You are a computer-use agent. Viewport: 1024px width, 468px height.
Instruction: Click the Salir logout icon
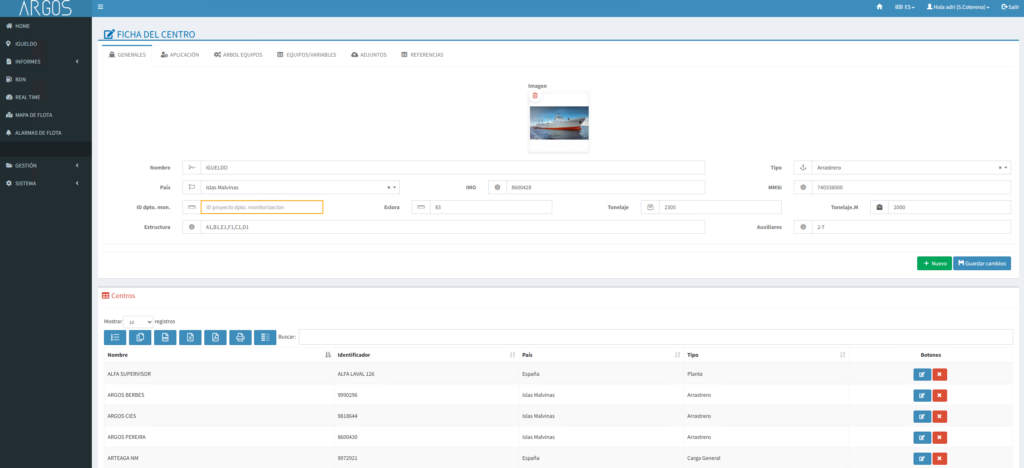[1008, 7]
